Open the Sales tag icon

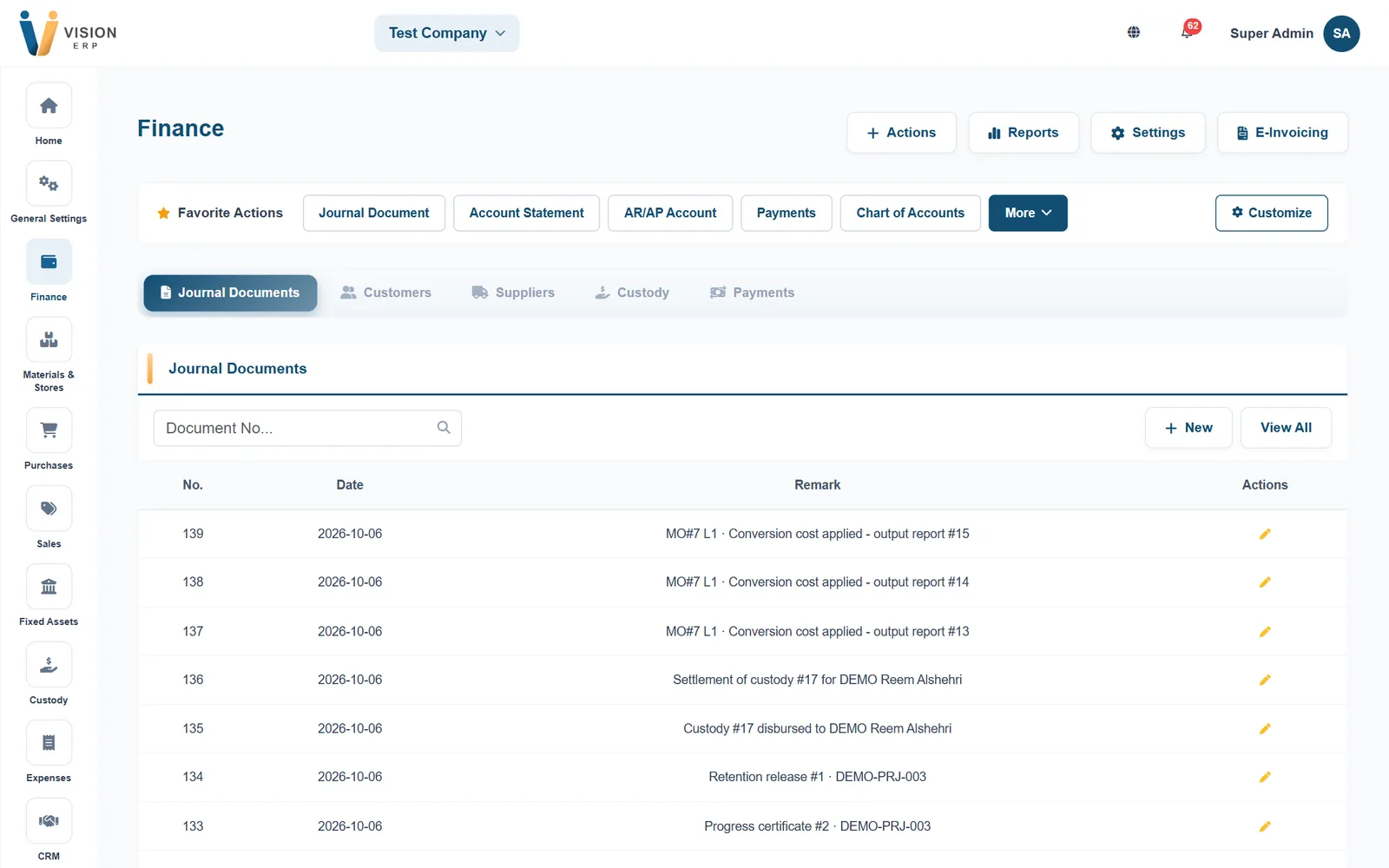[49, 509]
